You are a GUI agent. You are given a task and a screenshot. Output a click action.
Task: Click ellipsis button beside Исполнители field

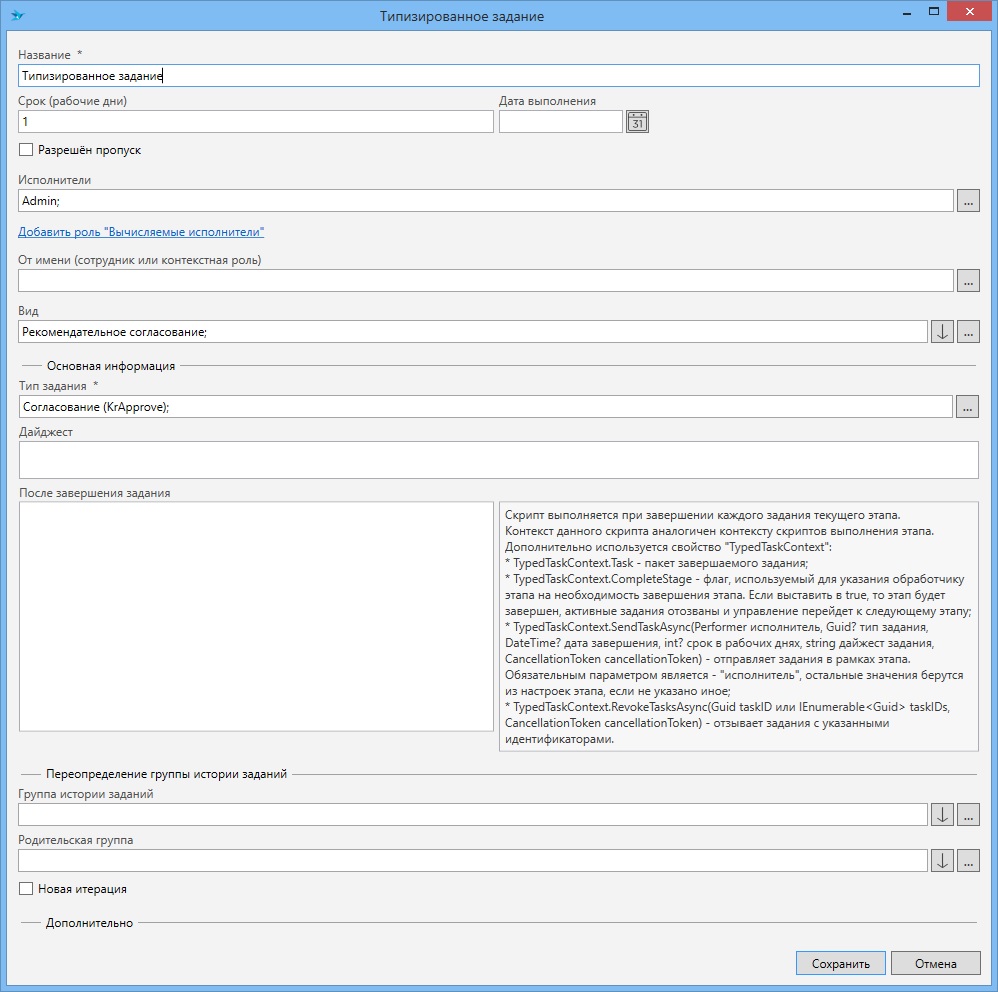pos(967,201)
